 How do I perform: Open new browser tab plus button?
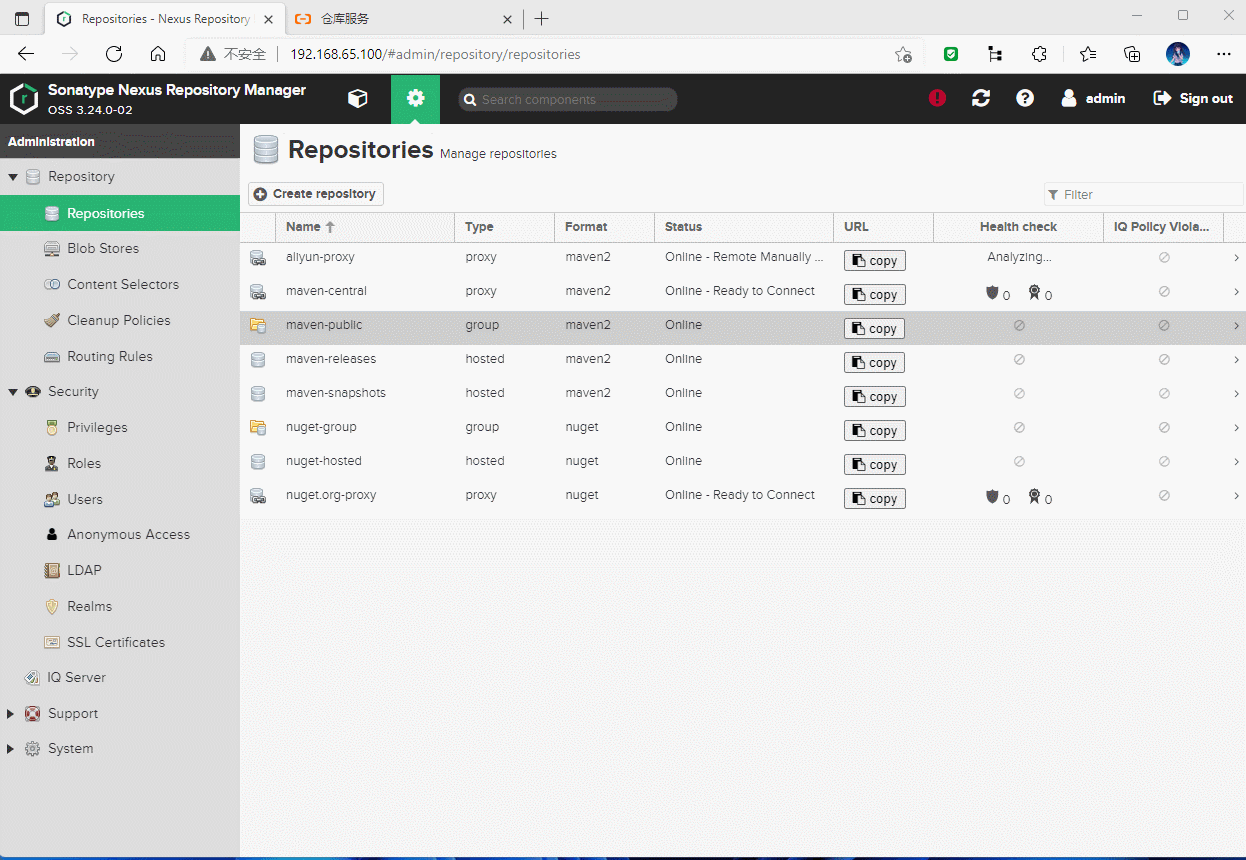[x=541, y=19]
